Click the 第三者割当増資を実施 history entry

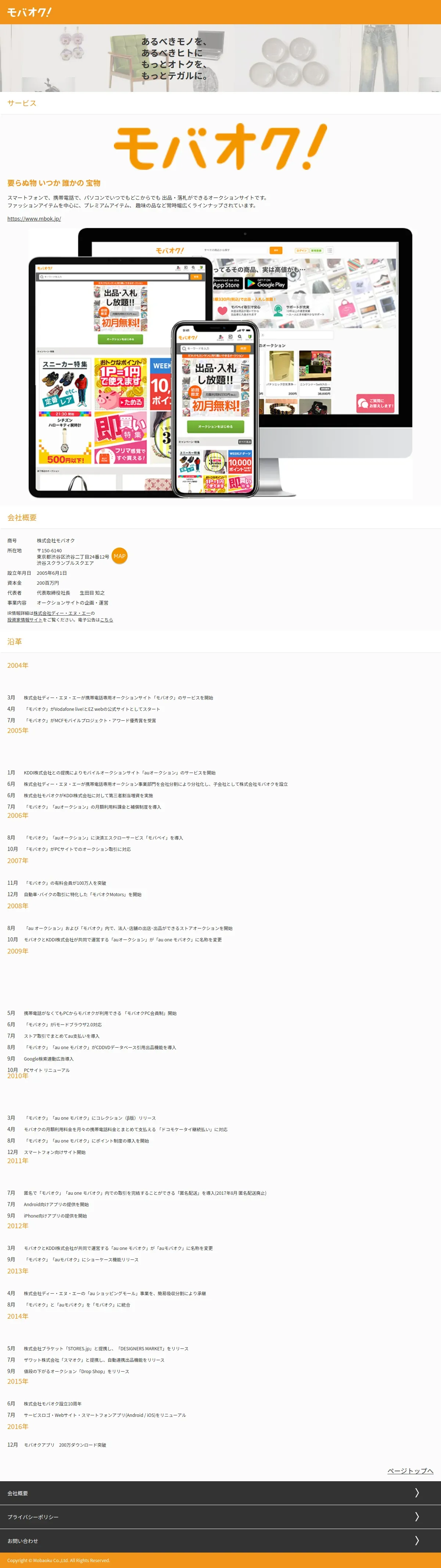coord(88,795)
